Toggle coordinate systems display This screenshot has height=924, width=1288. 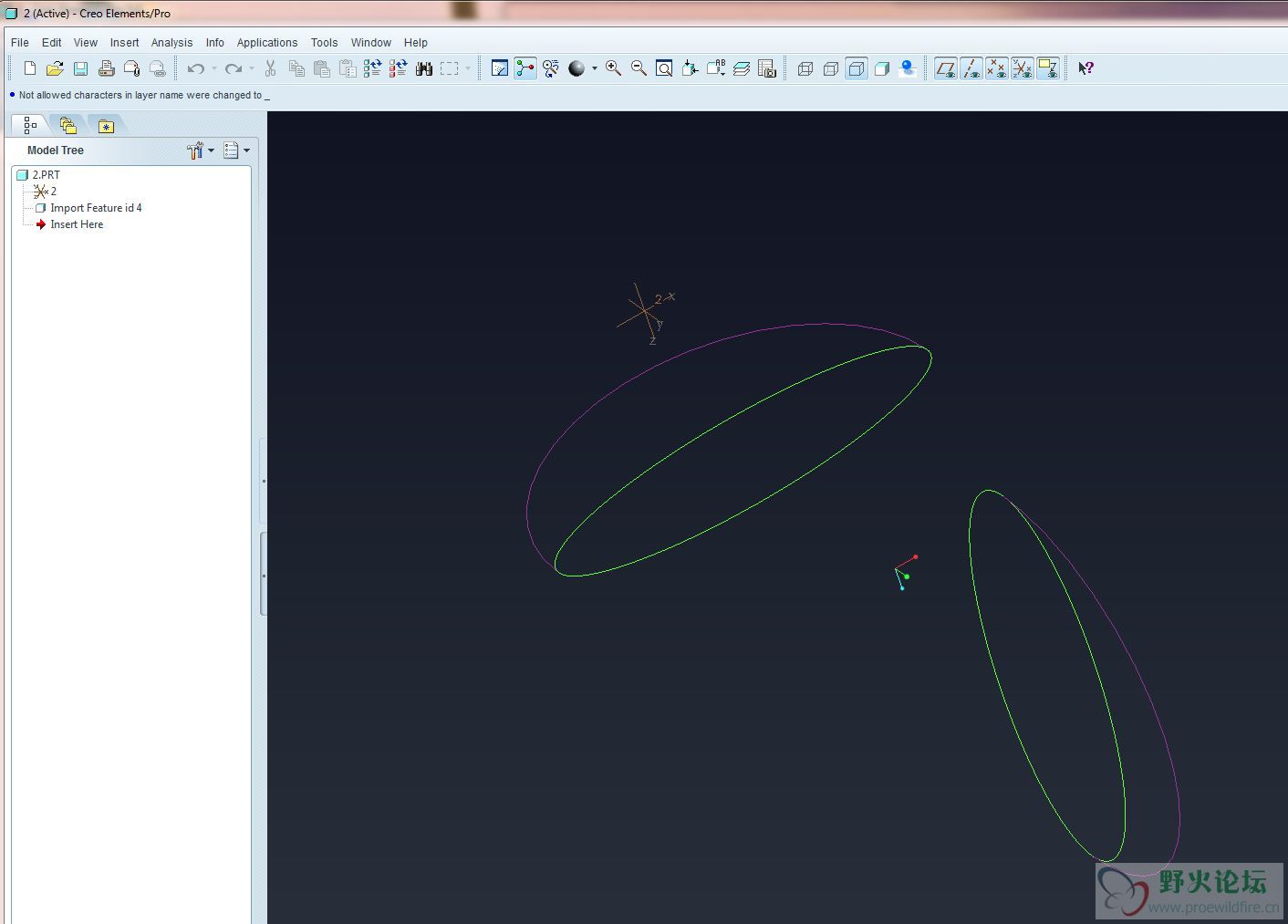[1022, 68]
